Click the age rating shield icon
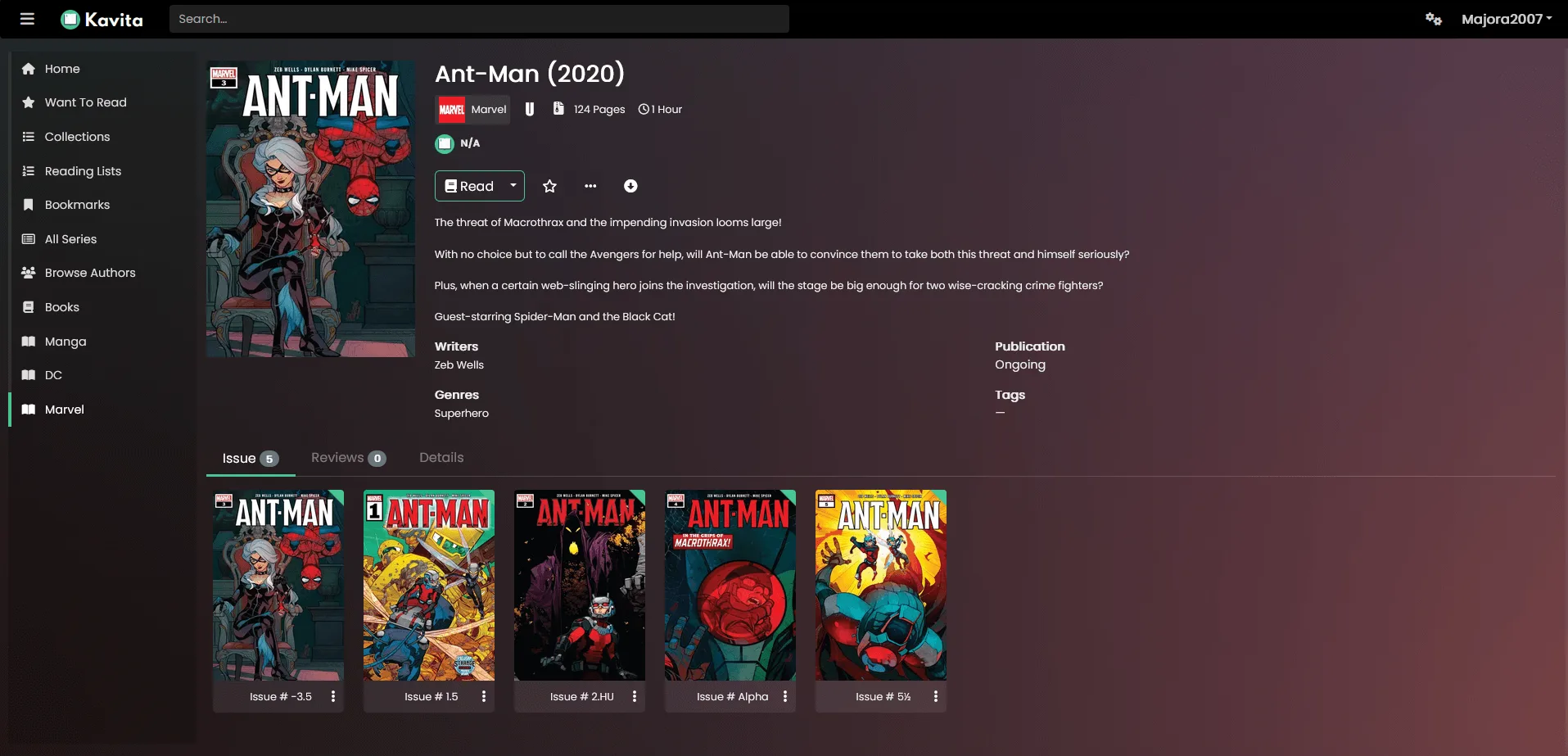Screen dimensions: 1568x756 530,109
